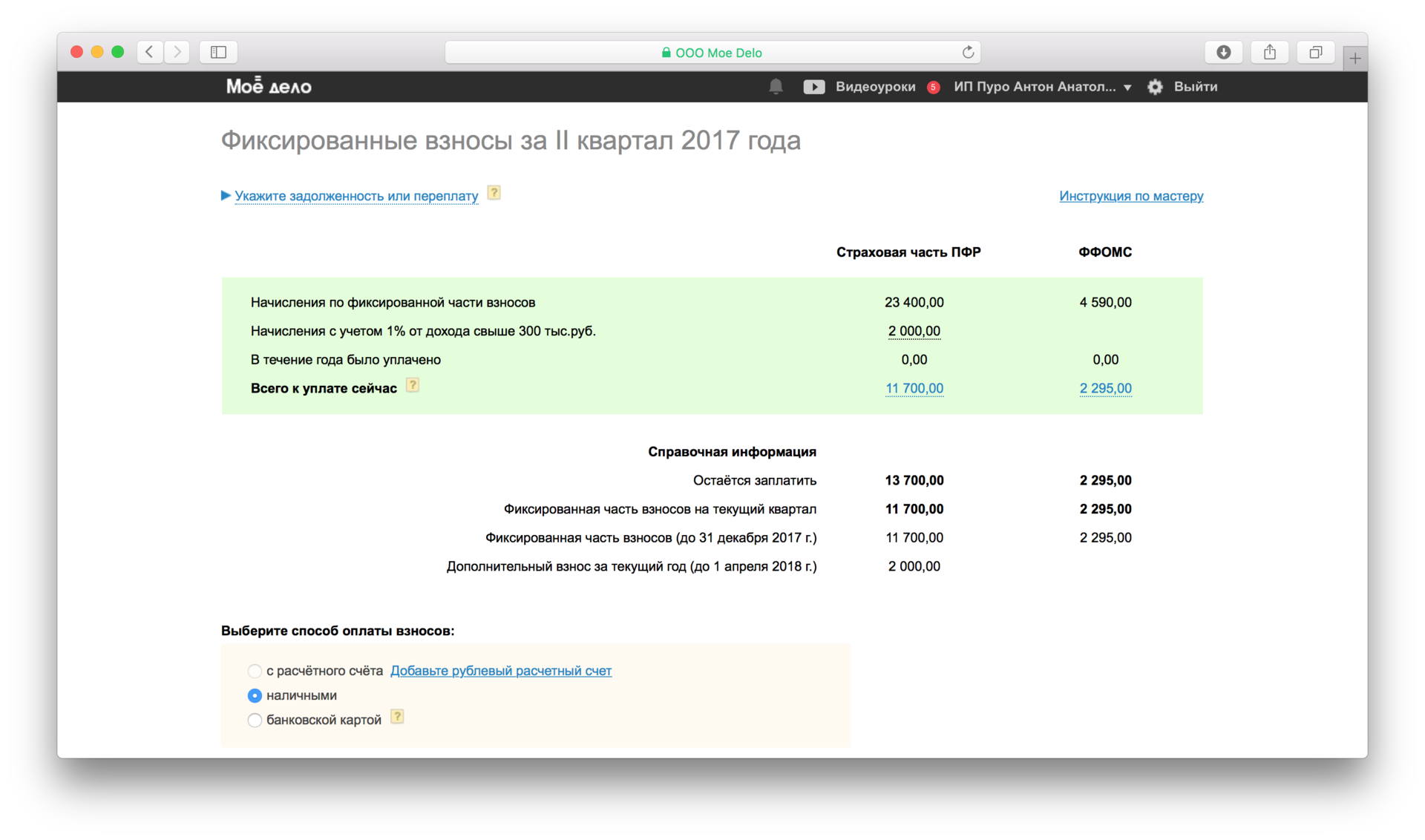Select наличными payment method
Screen dimensions: 1425x840
255,695
